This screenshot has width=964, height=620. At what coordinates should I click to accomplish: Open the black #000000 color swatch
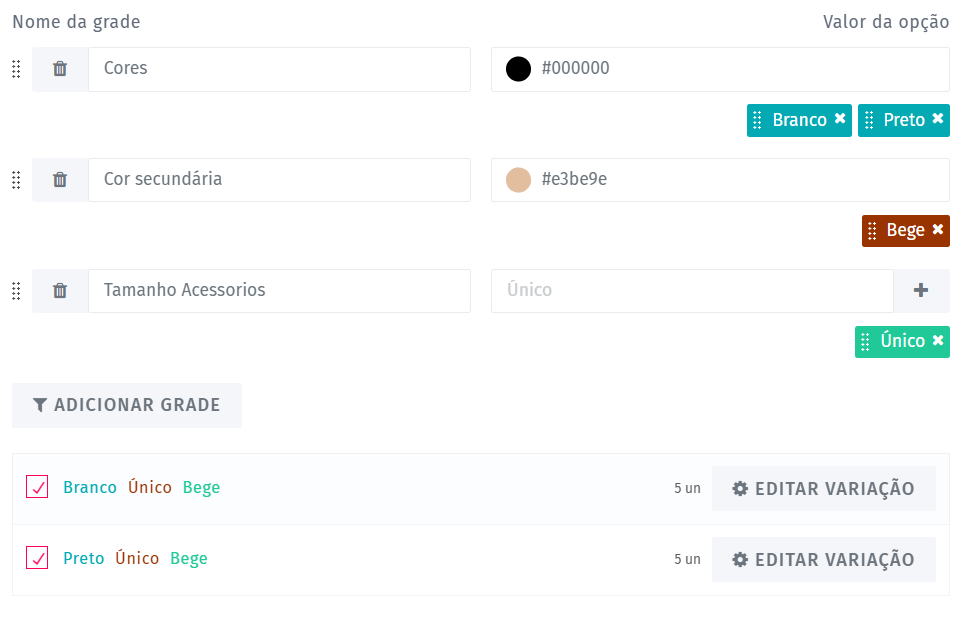point(518,69)
